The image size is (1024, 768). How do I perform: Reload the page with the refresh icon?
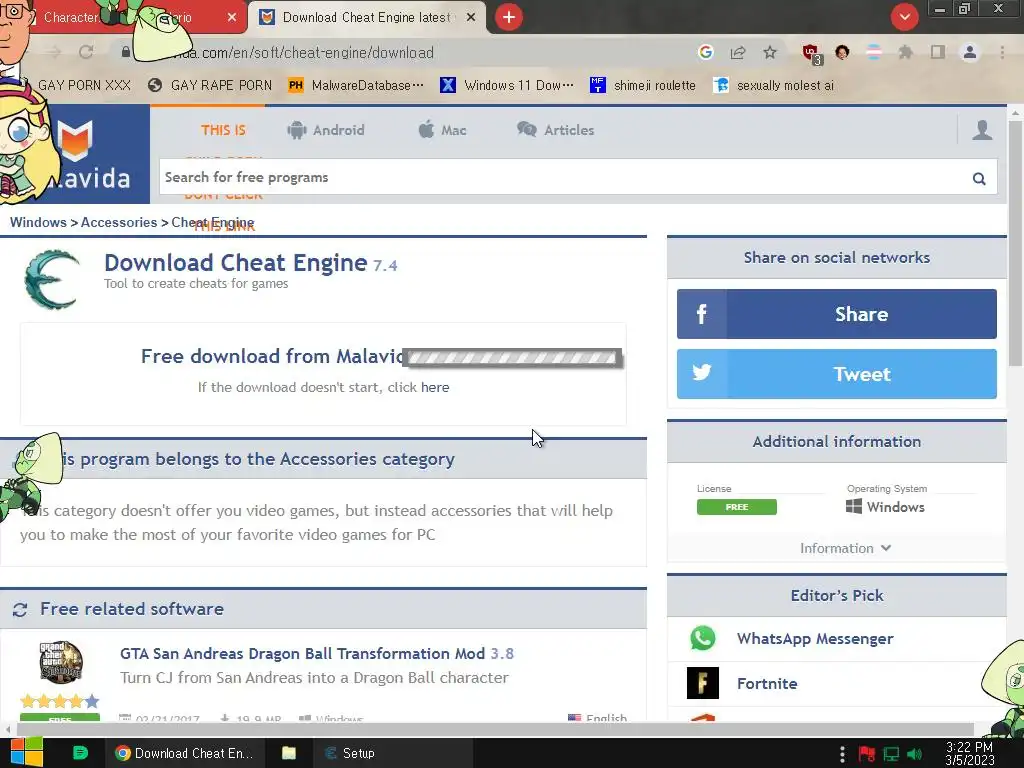click(x=86, y=52)
